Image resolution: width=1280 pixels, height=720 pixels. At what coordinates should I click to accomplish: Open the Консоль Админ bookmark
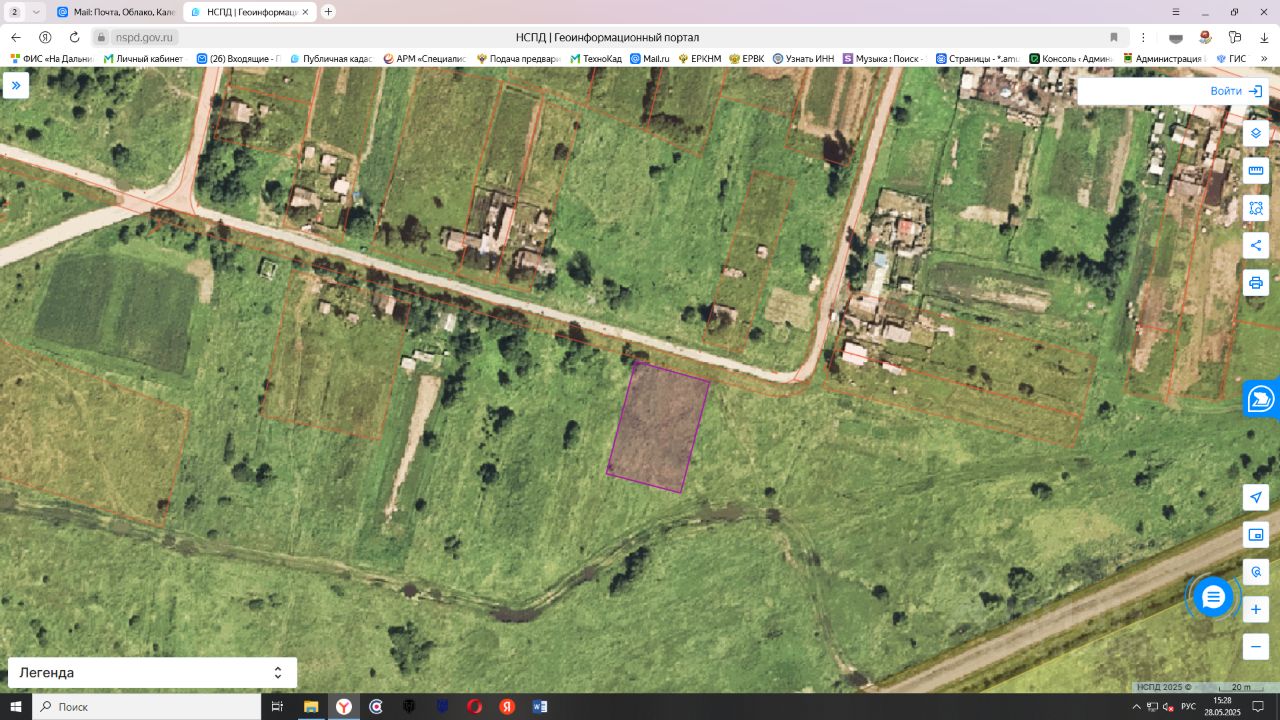[x=1071, y=58]
